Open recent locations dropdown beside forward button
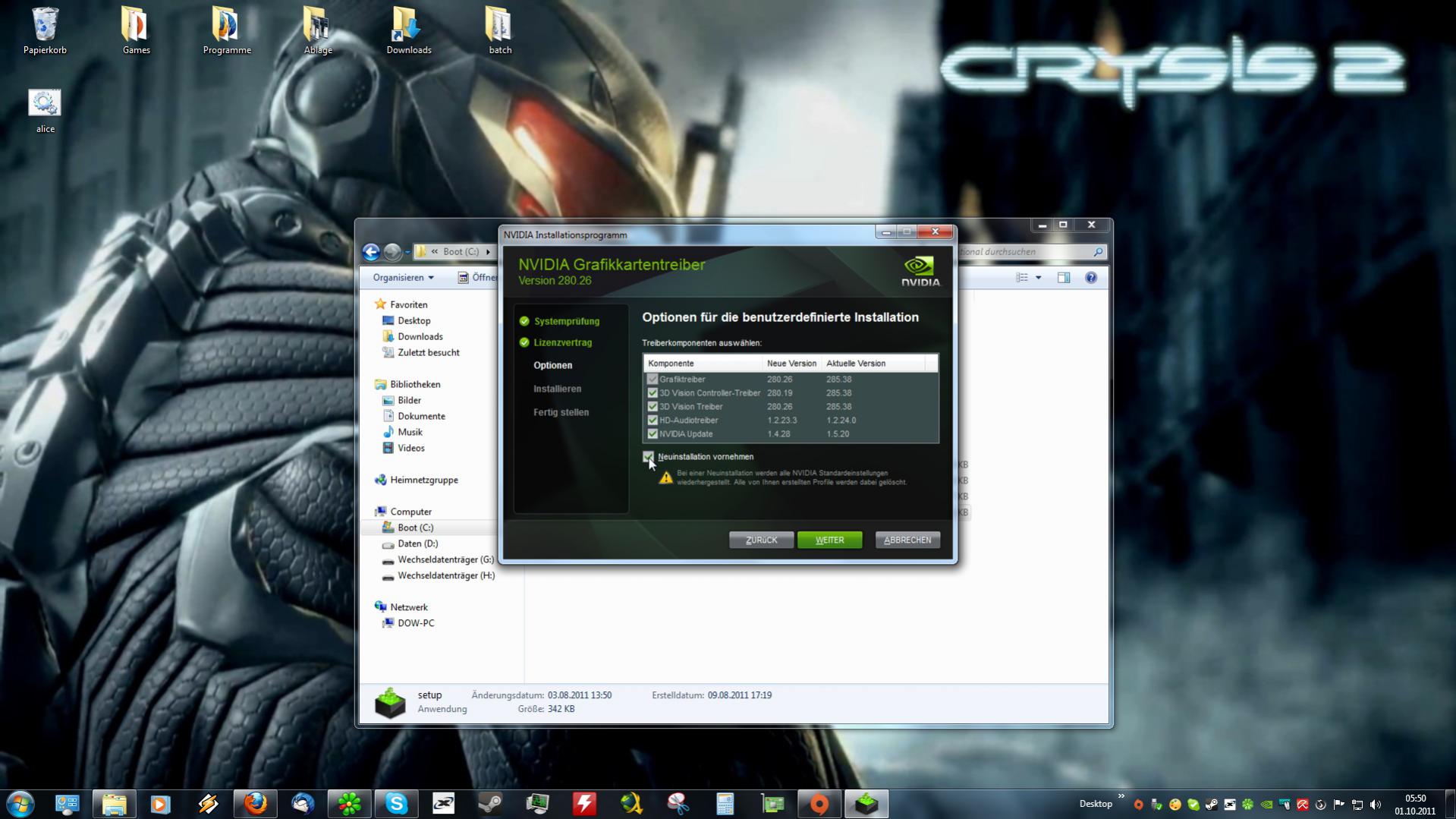The width and height of the screenshot is (1456, 819). pos(407,252)
